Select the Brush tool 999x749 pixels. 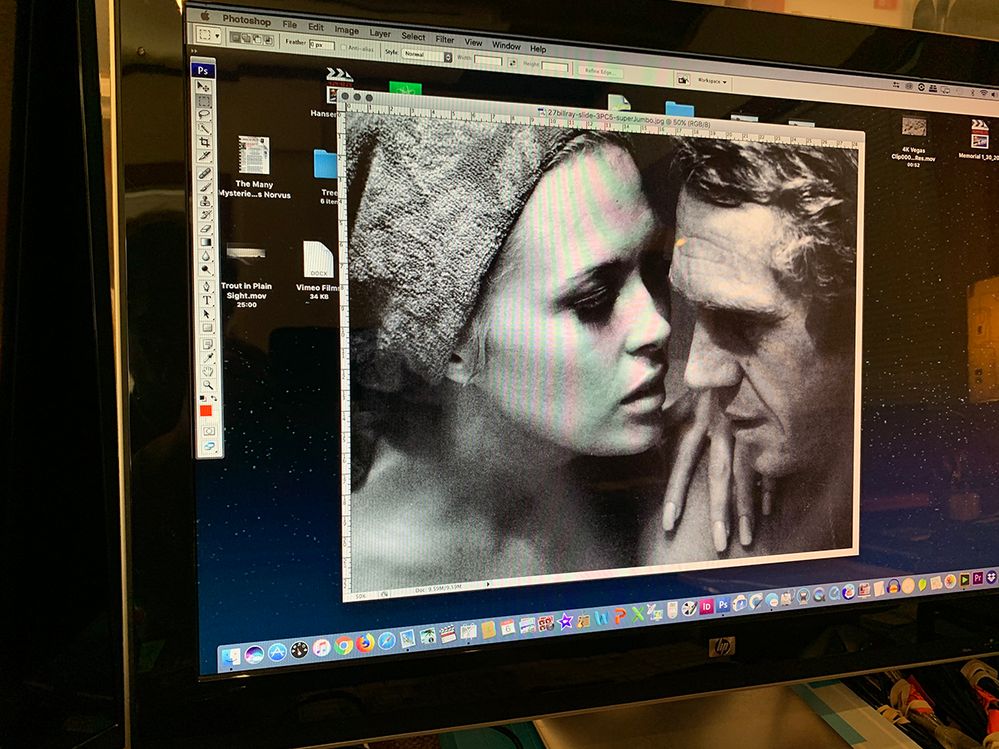pos(205,187)
